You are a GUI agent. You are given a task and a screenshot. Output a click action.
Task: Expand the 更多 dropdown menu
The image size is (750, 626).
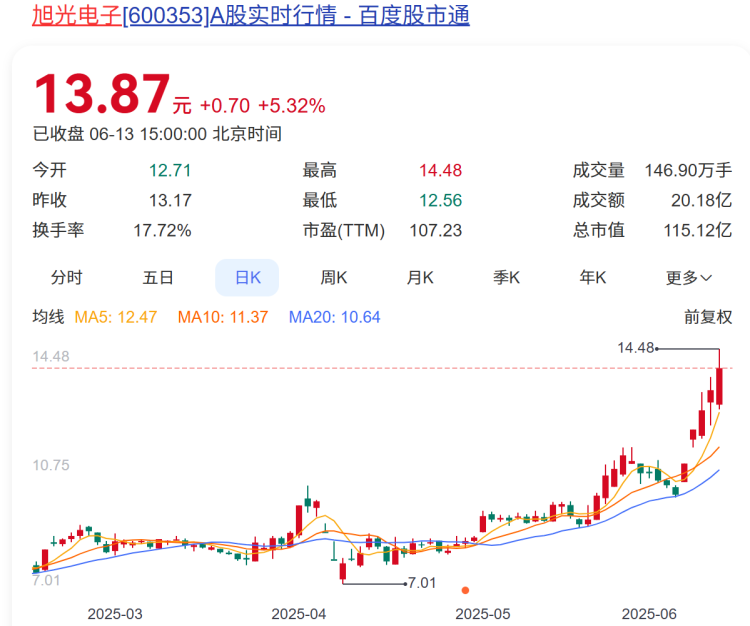(x=689, y=277)
